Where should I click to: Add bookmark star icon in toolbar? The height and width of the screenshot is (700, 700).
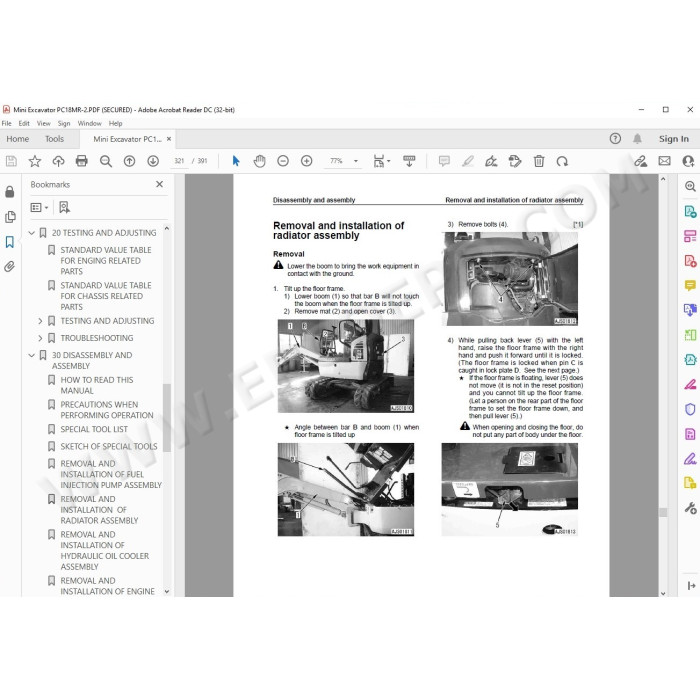coord(35,161)
